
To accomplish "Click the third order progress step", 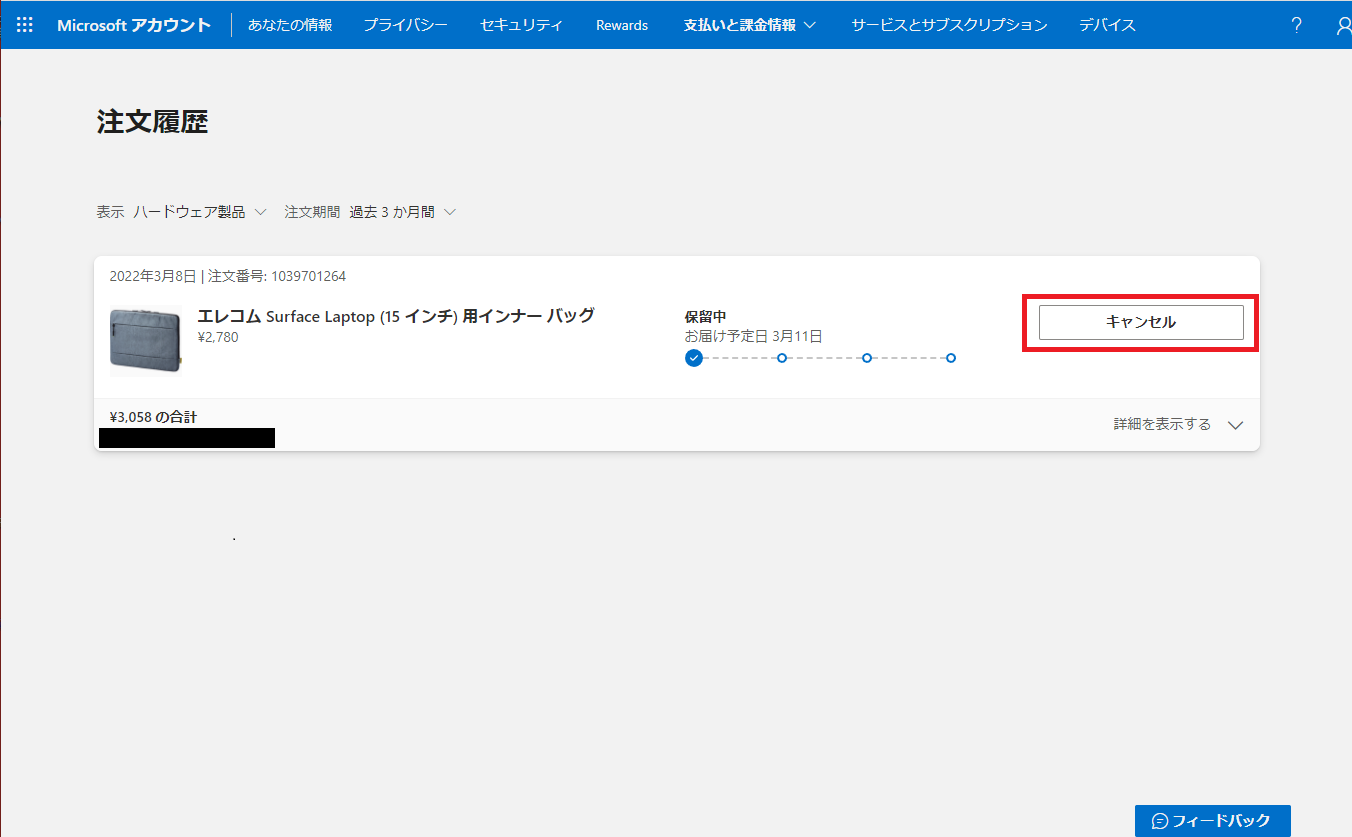I will tap(867, 358).
